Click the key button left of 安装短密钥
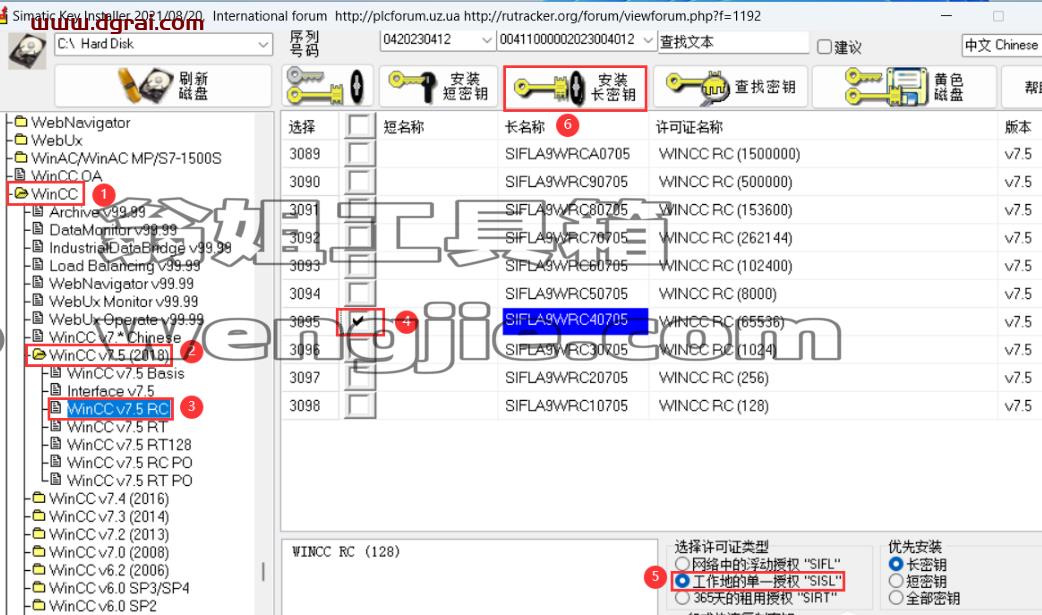The width and height of the screenshot is (1042, 615). 326,86
